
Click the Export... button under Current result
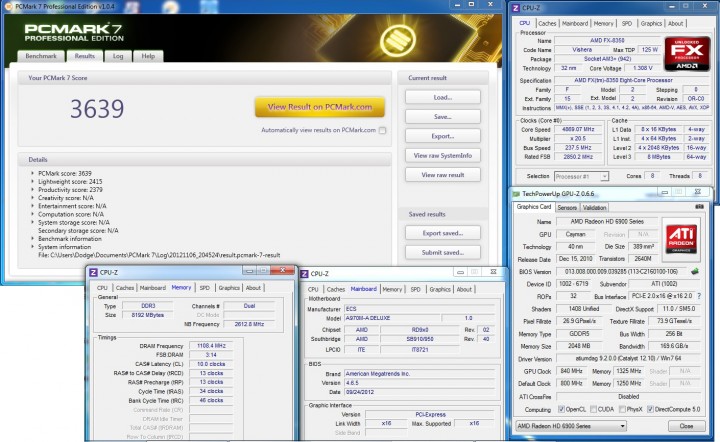[443, 136]
